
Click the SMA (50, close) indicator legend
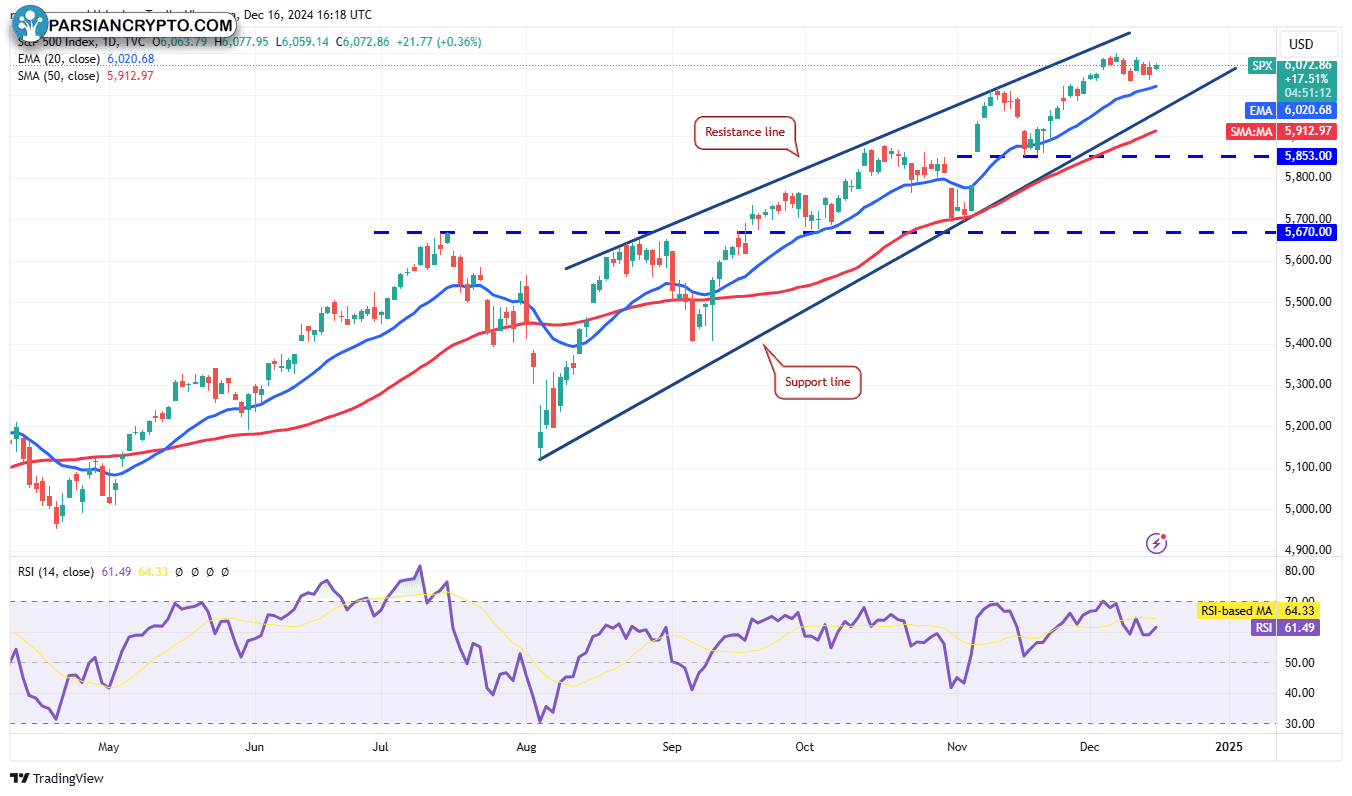pos(58,76)
